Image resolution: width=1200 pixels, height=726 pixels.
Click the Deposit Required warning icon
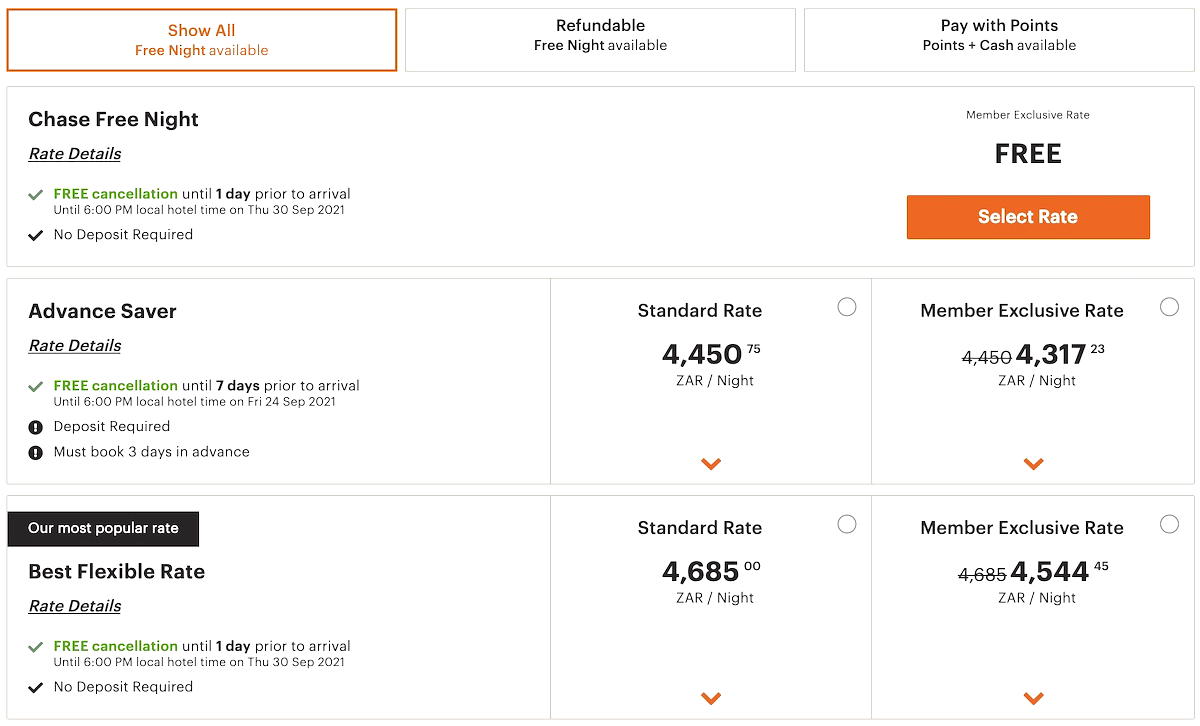click(x=36, y=427)
